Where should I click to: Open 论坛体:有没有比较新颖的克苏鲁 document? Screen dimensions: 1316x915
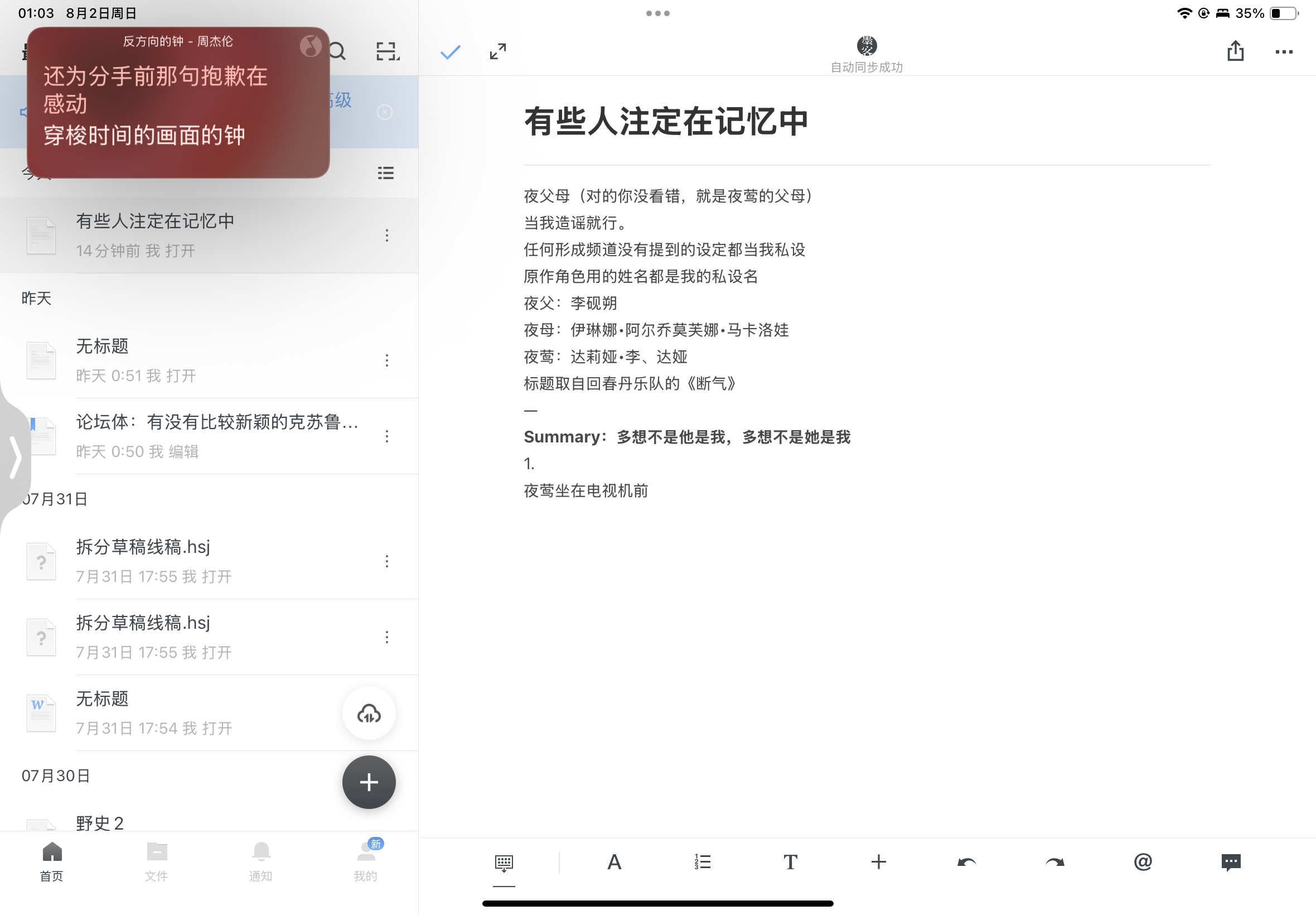click(x=209, y=437)
